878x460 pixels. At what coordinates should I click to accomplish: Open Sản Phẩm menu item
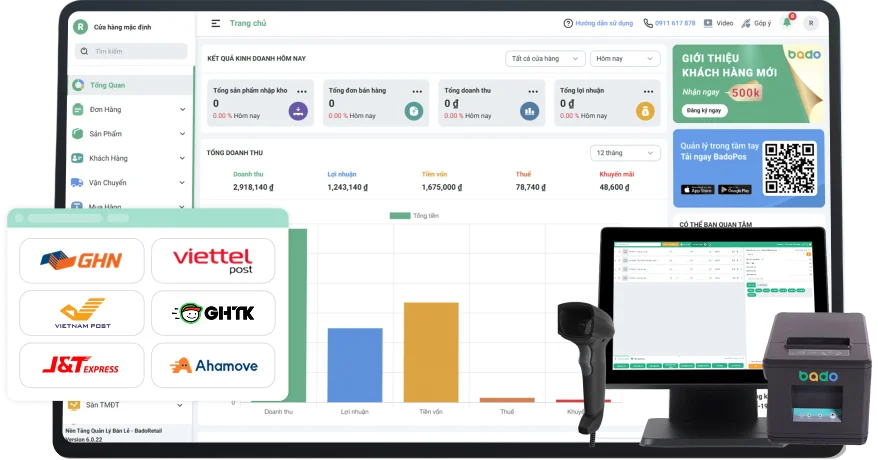105,134
